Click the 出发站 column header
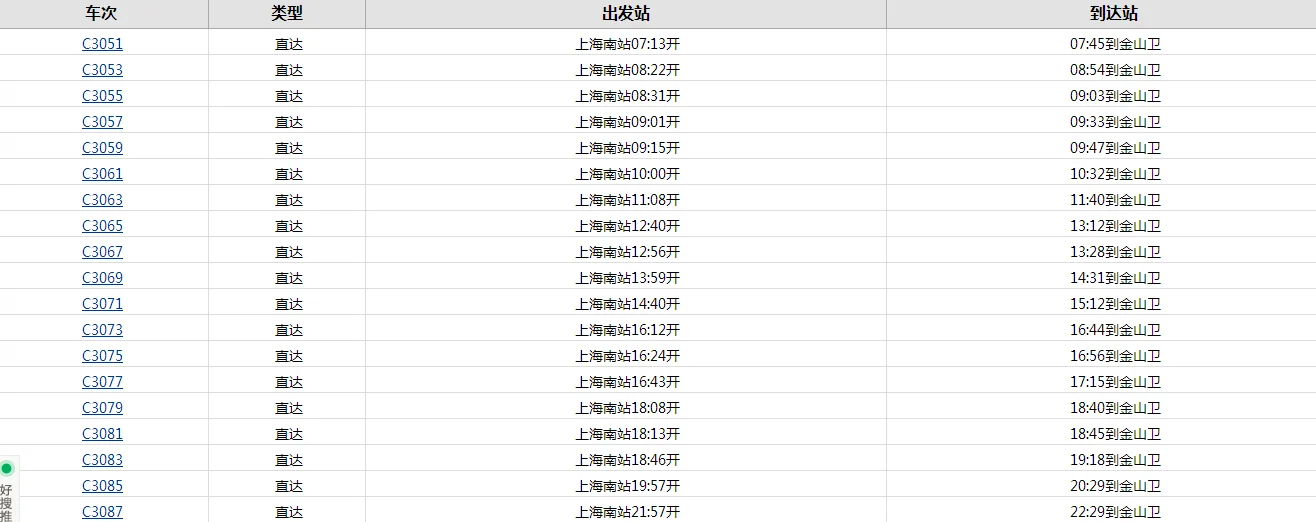The image size is (1316, 522). pyautogui.click(x=626, y=14)
